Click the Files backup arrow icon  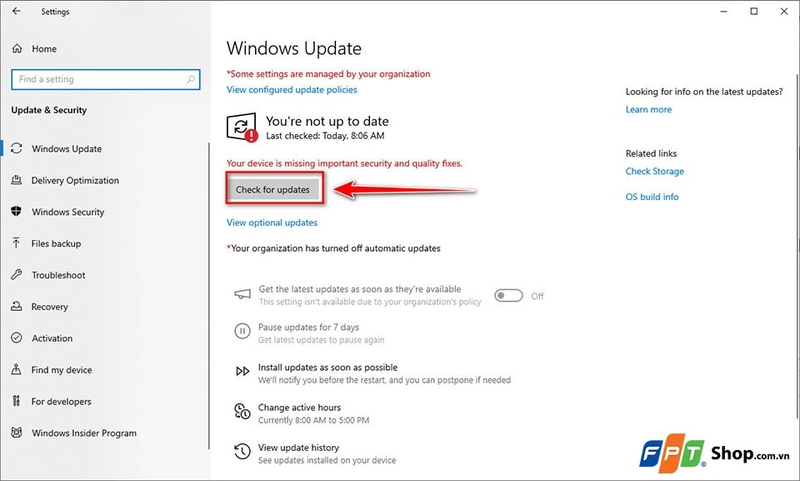point(16,243)
